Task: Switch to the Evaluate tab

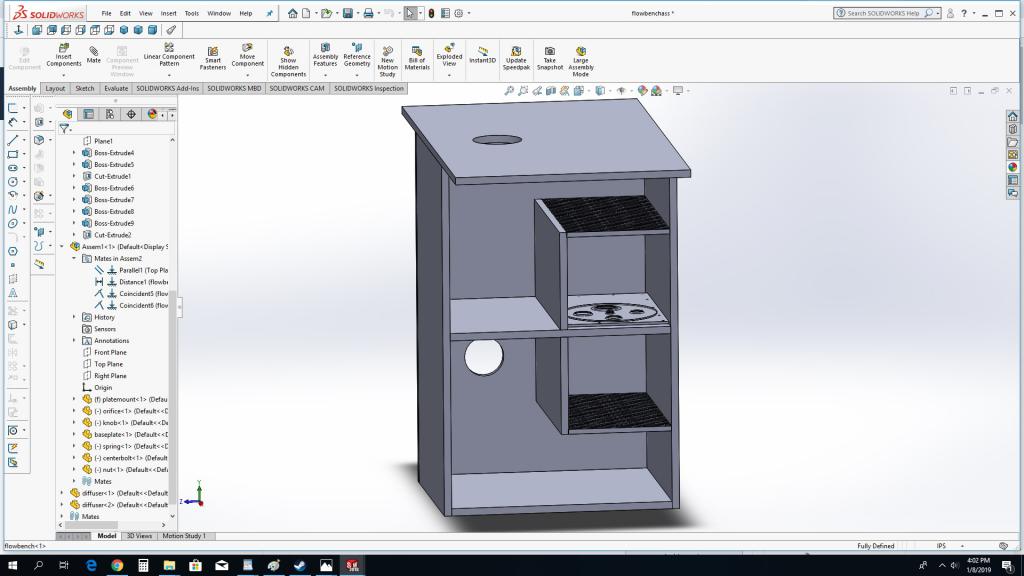Action: (x=116, y=88)
